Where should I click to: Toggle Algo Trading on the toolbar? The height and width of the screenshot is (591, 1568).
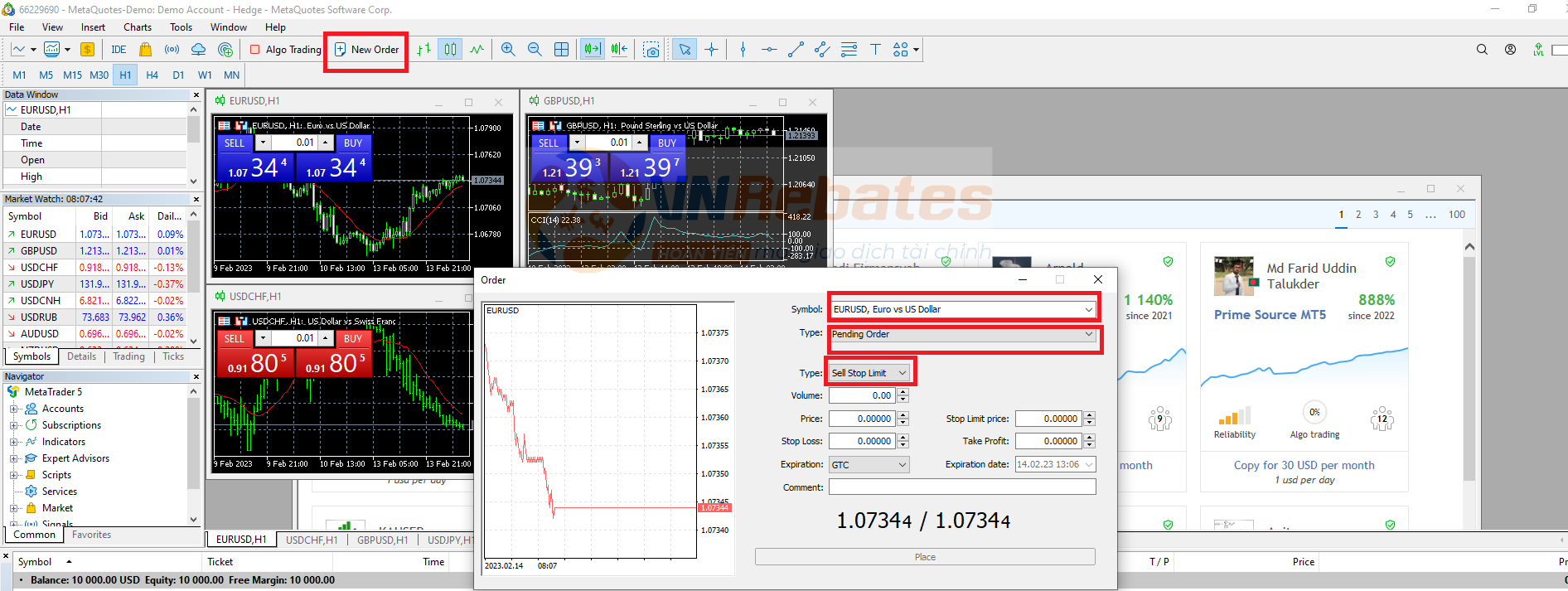pos(285,50)
